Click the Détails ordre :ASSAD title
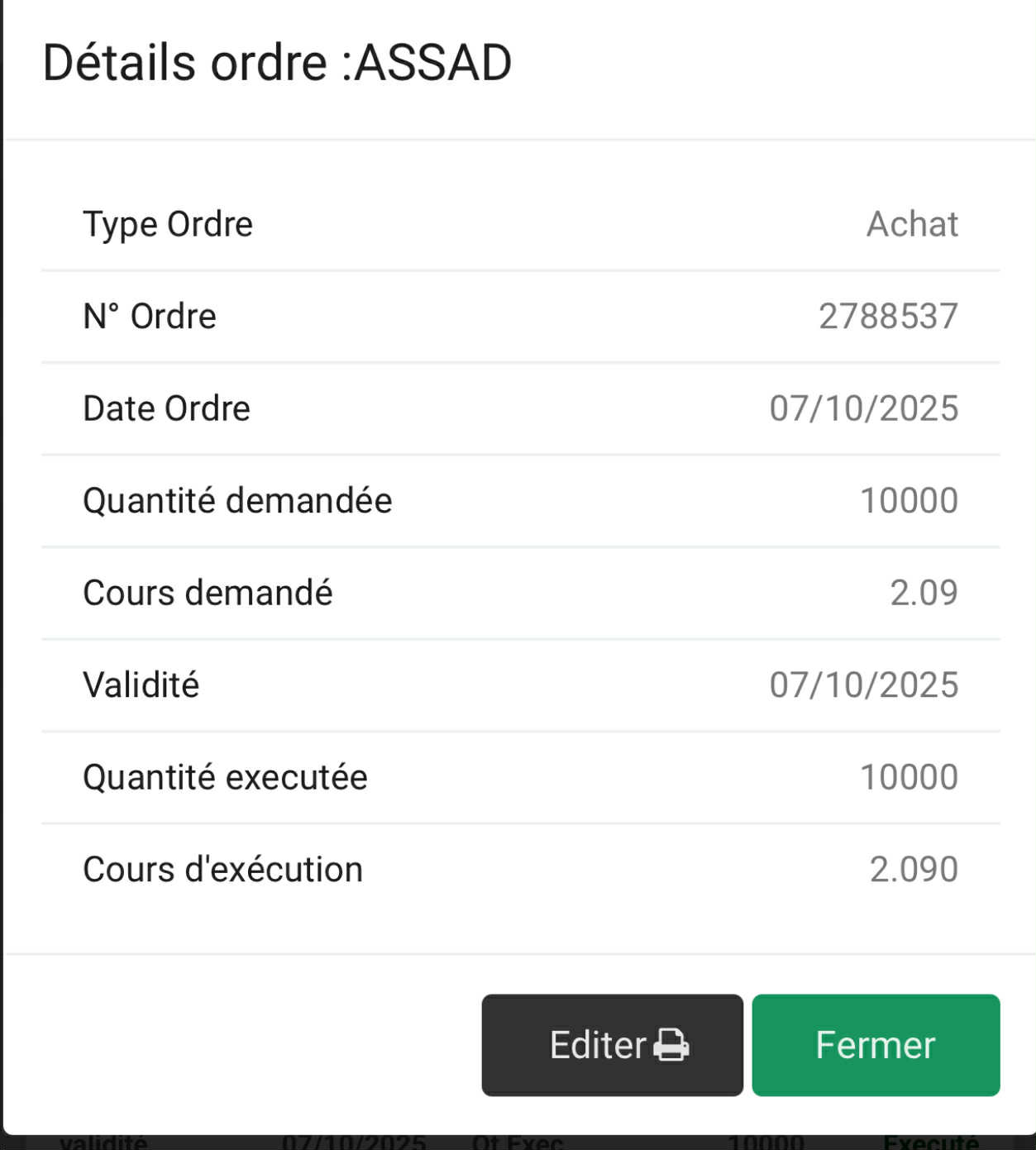Screen dimensions: 1036x1150 (277, 63)
